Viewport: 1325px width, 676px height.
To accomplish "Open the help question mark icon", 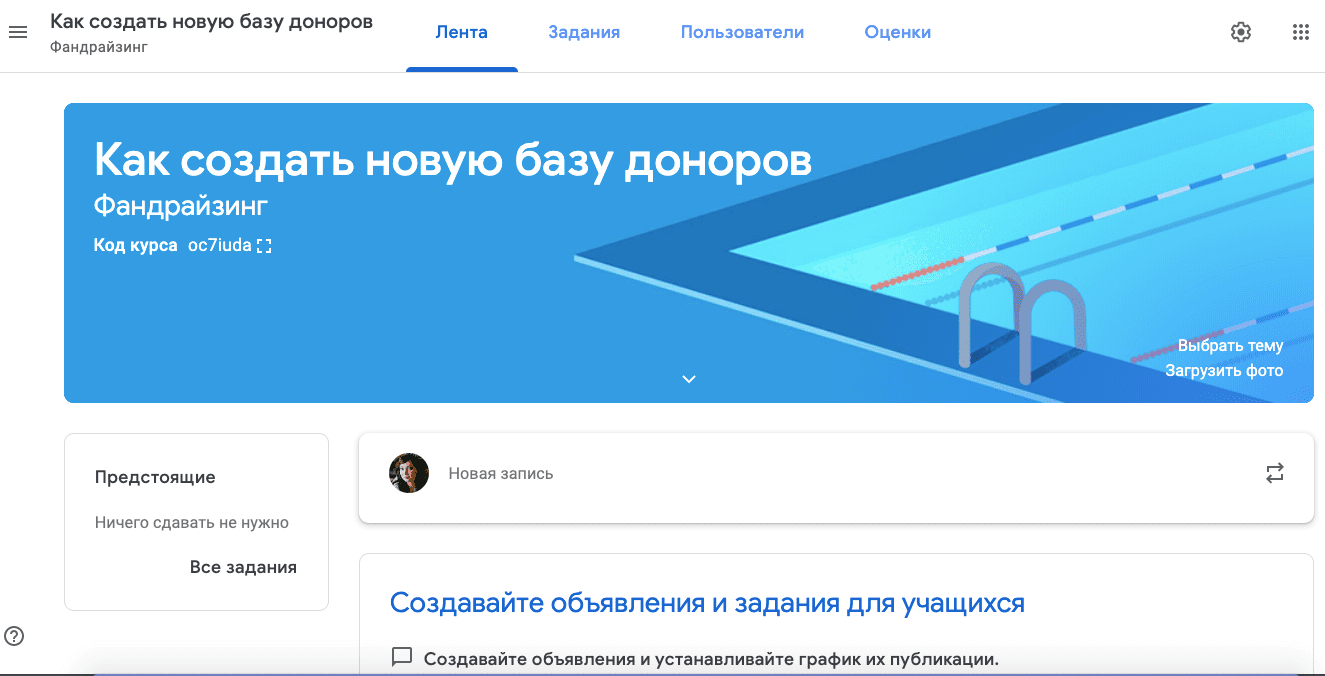I will [14, 635].
